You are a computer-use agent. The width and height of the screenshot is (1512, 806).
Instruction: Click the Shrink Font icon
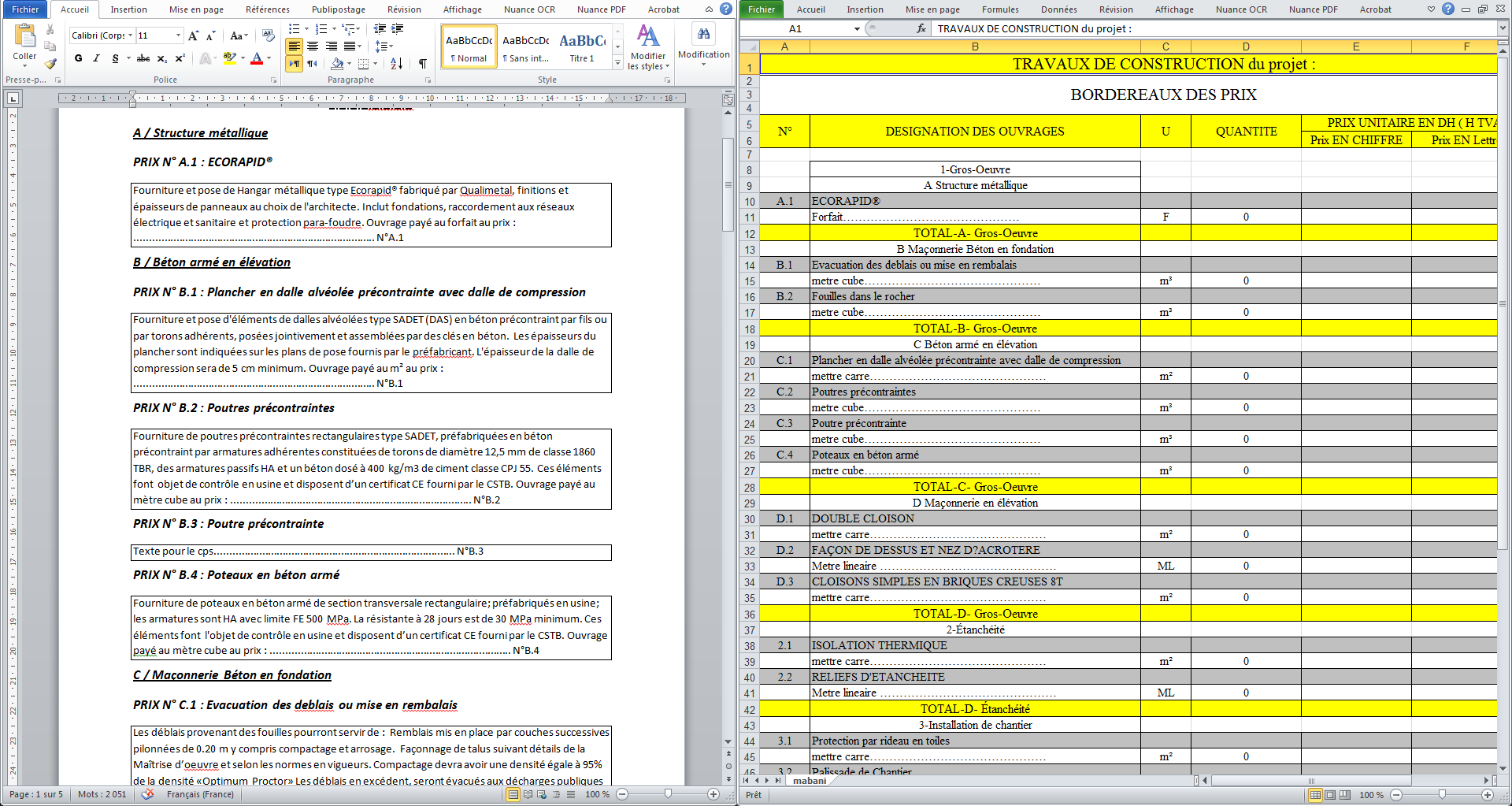click(x=210, y=35)
